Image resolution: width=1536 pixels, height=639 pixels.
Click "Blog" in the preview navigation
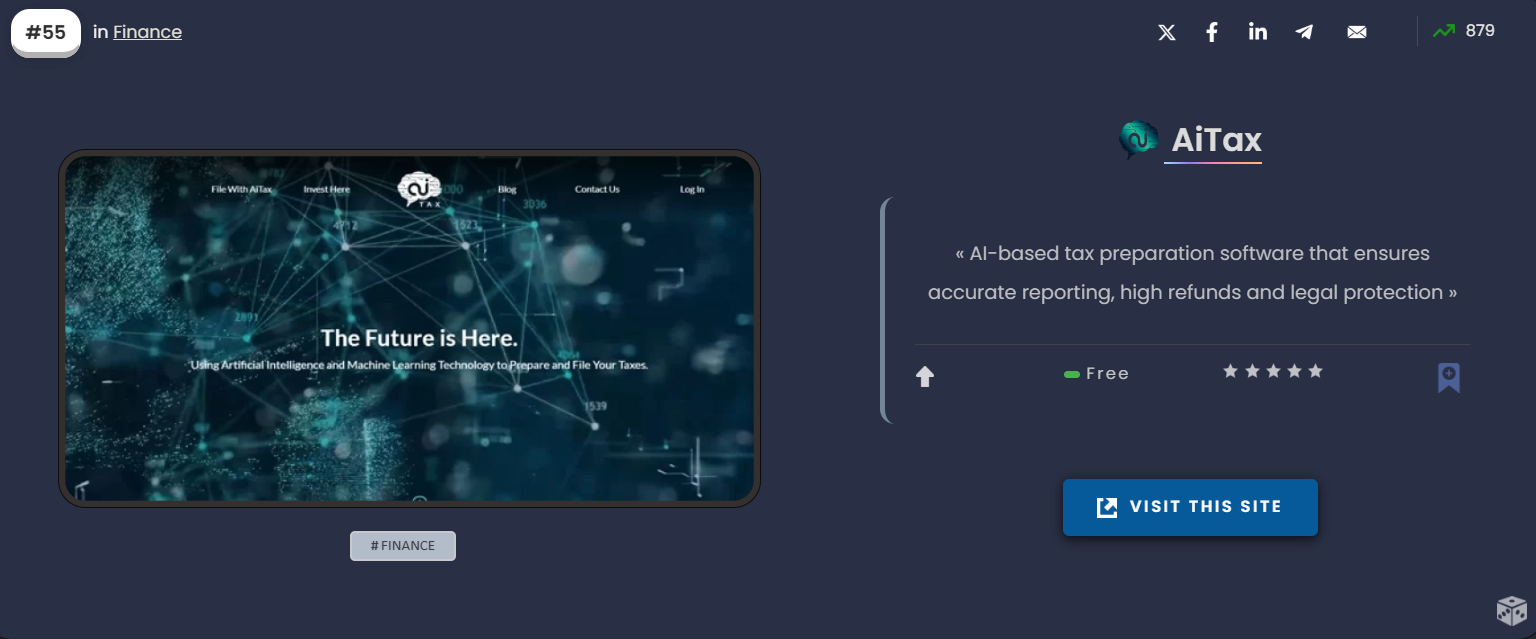pyautogui.click(x=507, y=189)
